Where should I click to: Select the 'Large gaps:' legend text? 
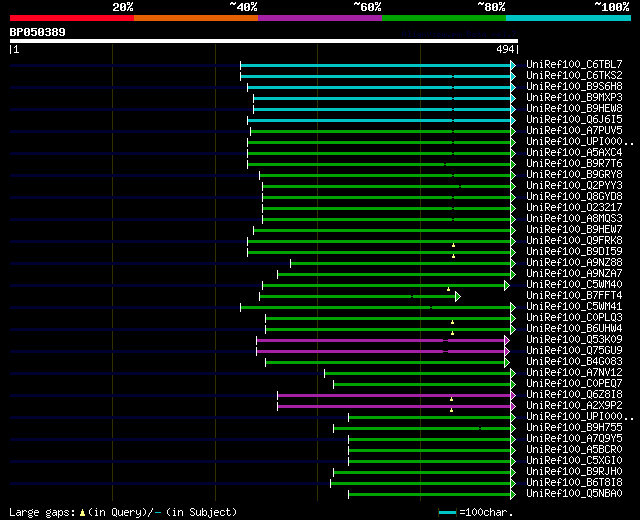click(42, 513)
